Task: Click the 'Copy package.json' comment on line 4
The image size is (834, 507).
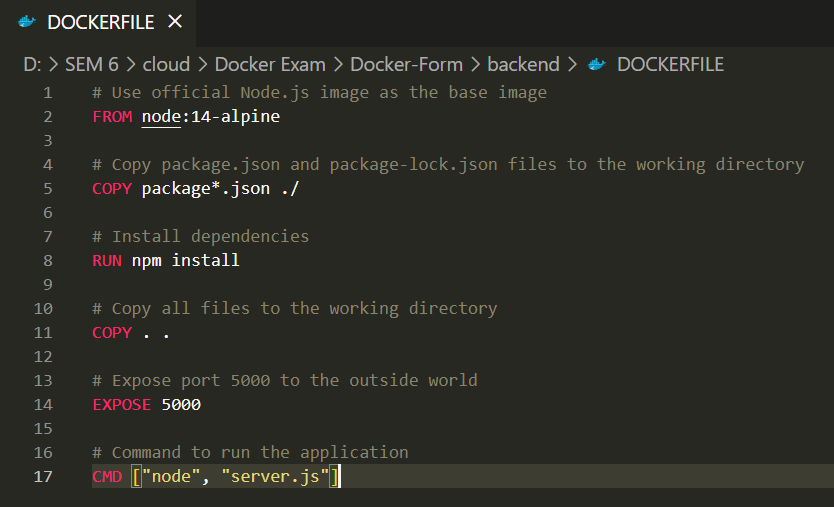Action: point(448,164)
